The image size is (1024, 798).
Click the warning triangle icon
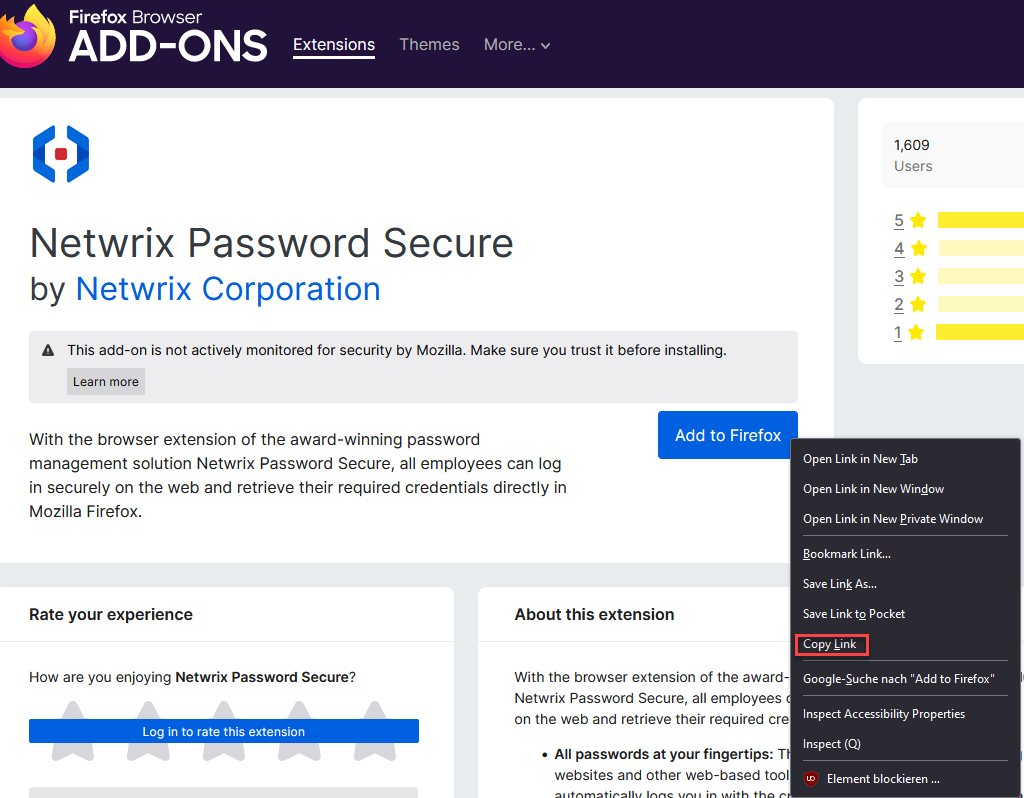pyautogui.click(x=48, y=351)
